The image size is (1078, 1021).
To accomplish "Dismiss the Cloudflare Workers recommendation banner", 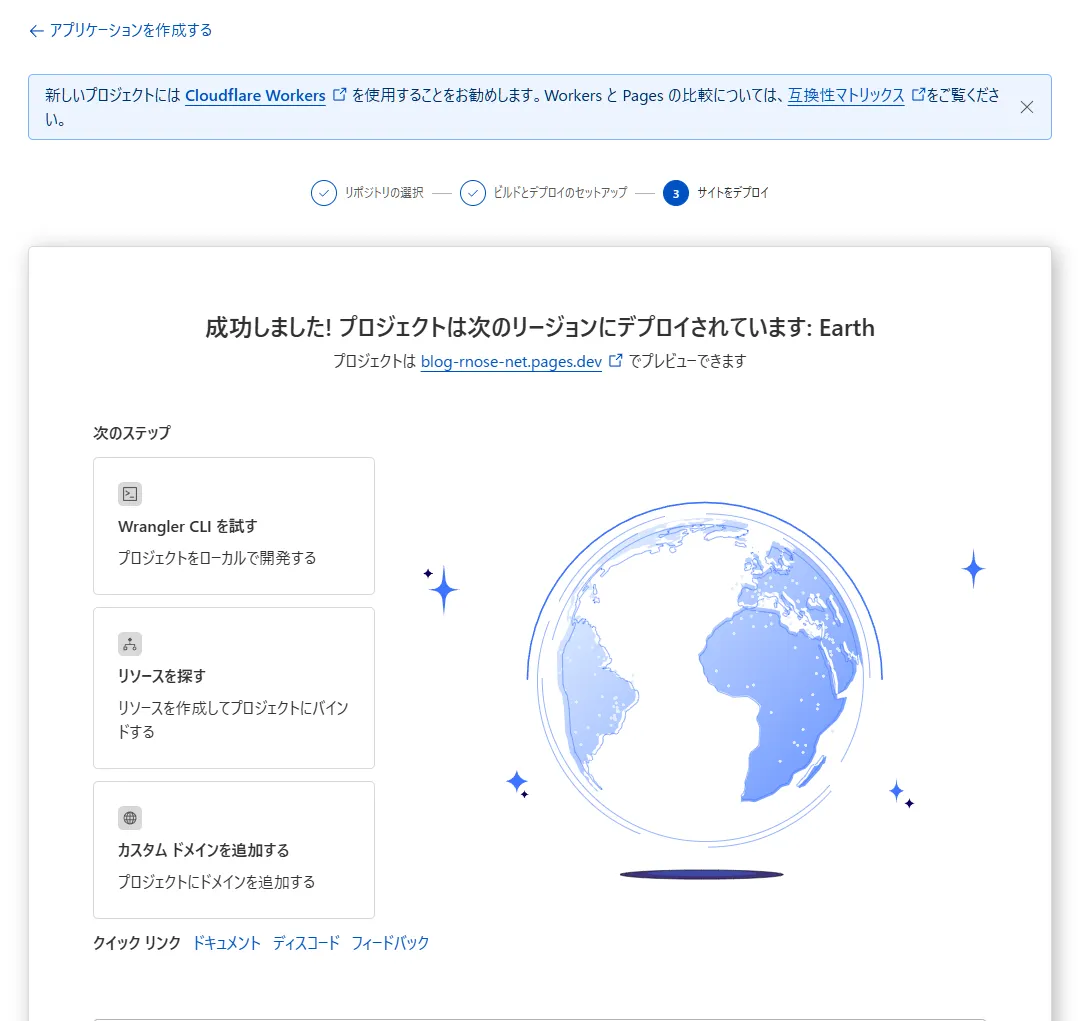I will 1027,107.
